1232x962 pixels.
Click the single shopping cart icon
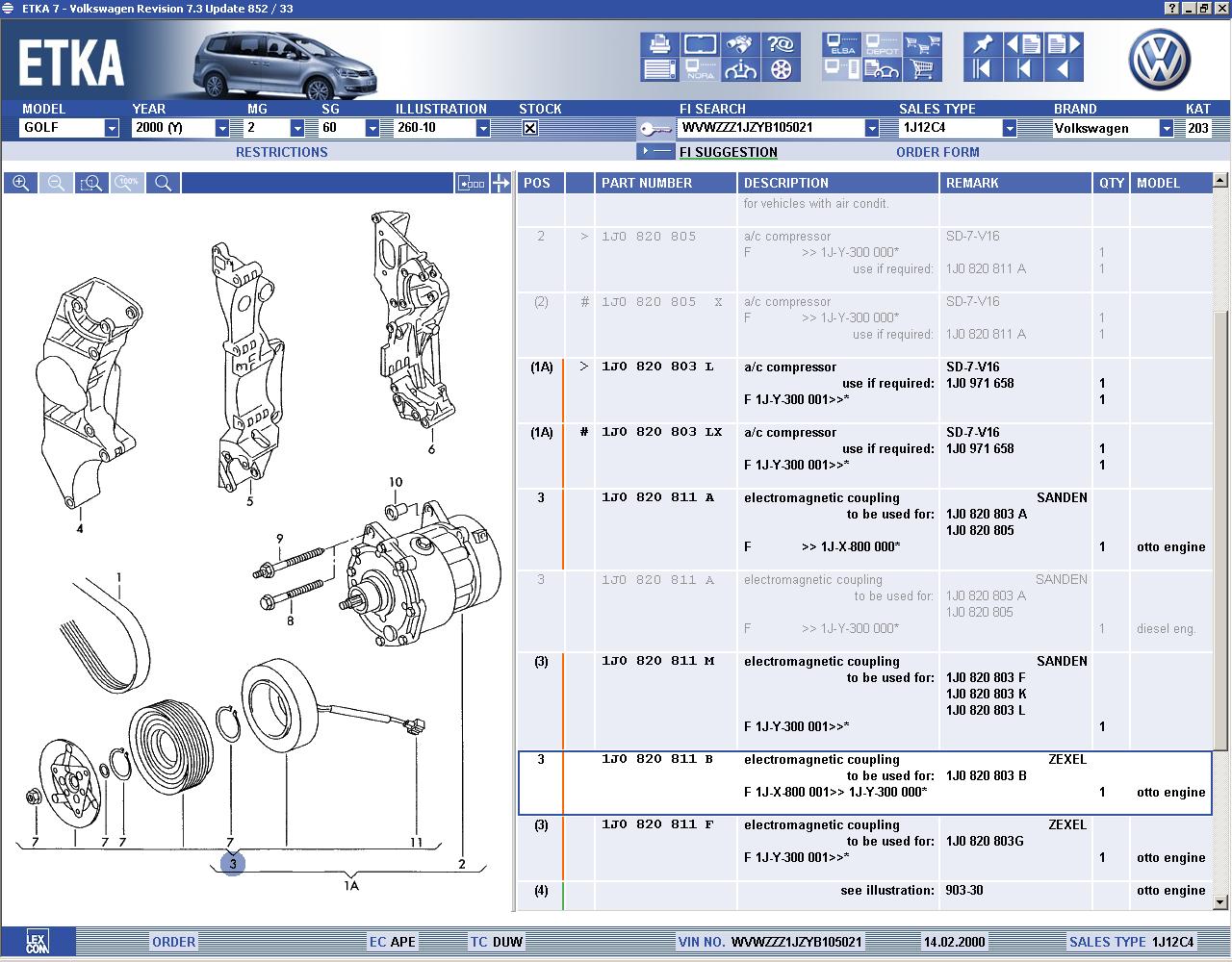922,69
